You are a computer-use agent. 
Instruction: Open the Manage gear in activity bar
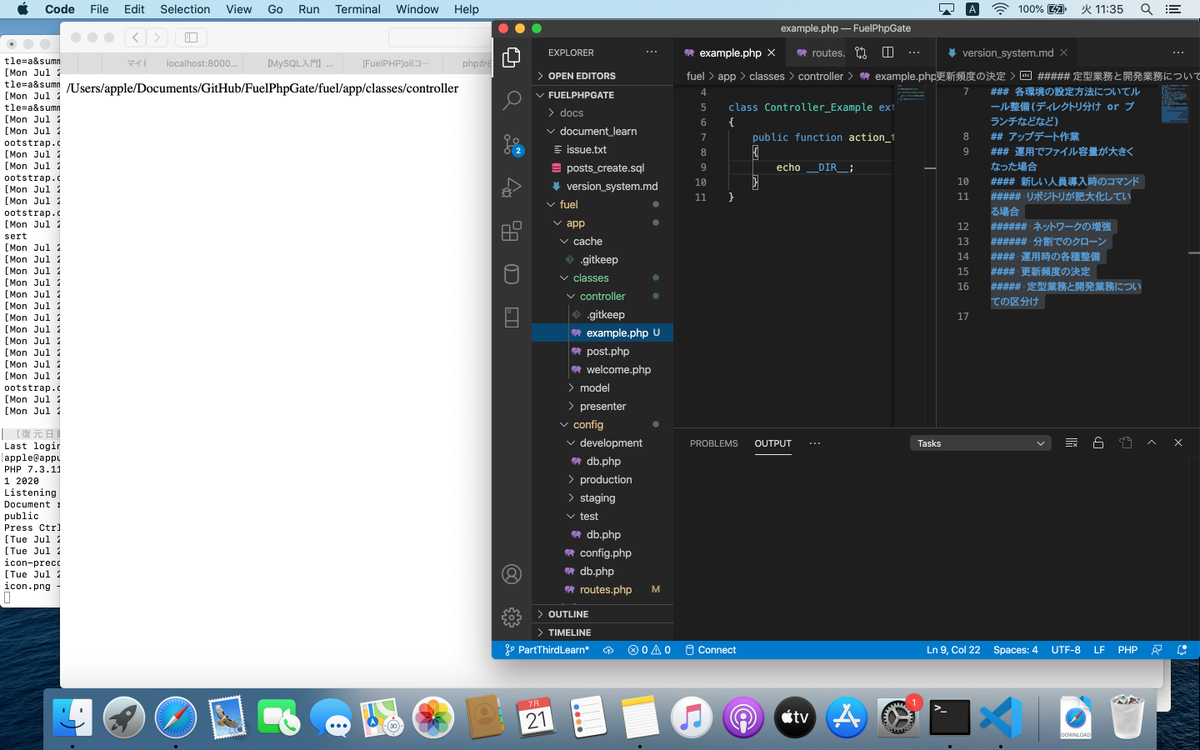click(x=511, y=617)
